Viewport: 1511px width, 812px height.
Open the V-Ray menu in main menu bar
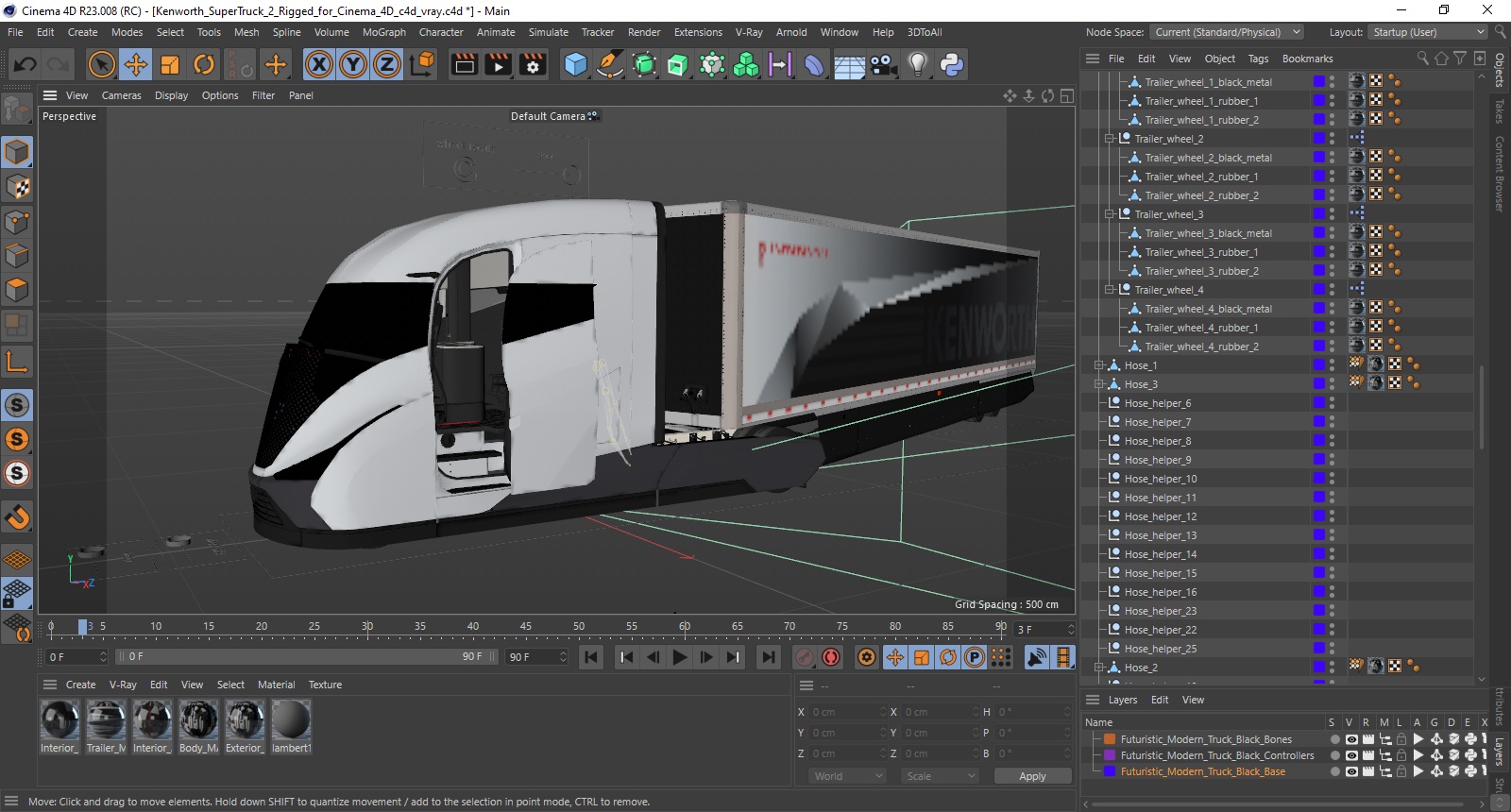pos(749,32)
